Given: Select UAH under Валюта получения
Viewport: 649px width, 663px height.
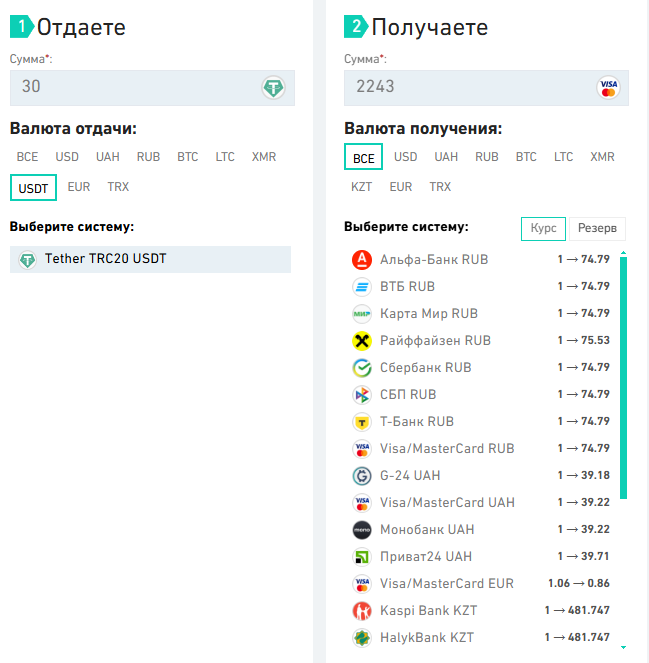Looking at the screenshot, I should pyautogui.click(x=446, y=157).
